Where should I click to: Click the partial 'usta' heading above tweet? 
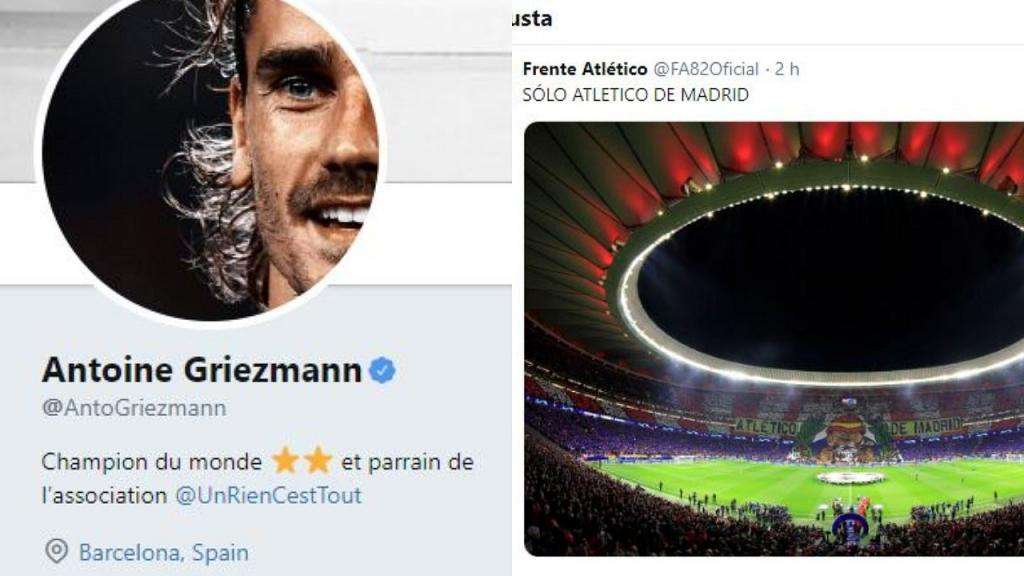point(533,19)
